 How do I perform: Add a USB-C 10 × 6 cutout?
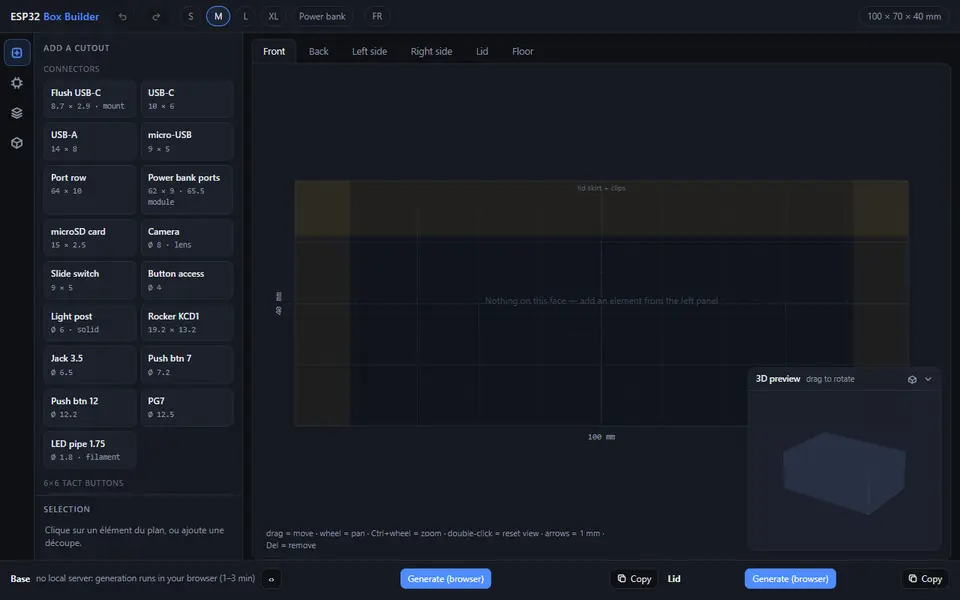(x=187, y=99)
